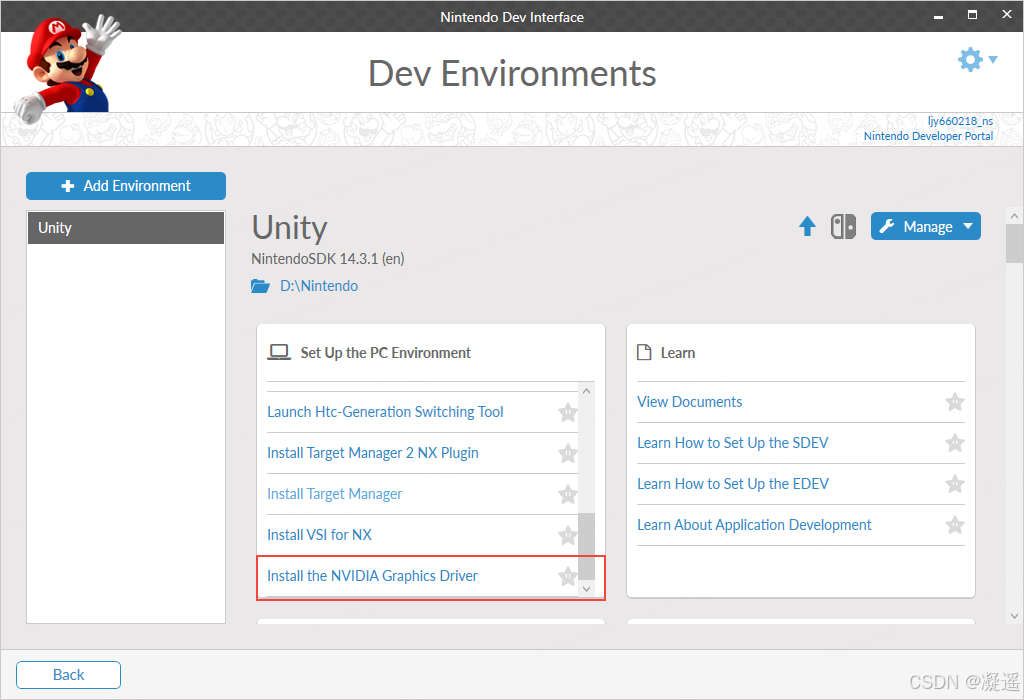Expand the Manage dropdown button
The height and width of the screenshot is (700, 1024).
click(925, 227)
